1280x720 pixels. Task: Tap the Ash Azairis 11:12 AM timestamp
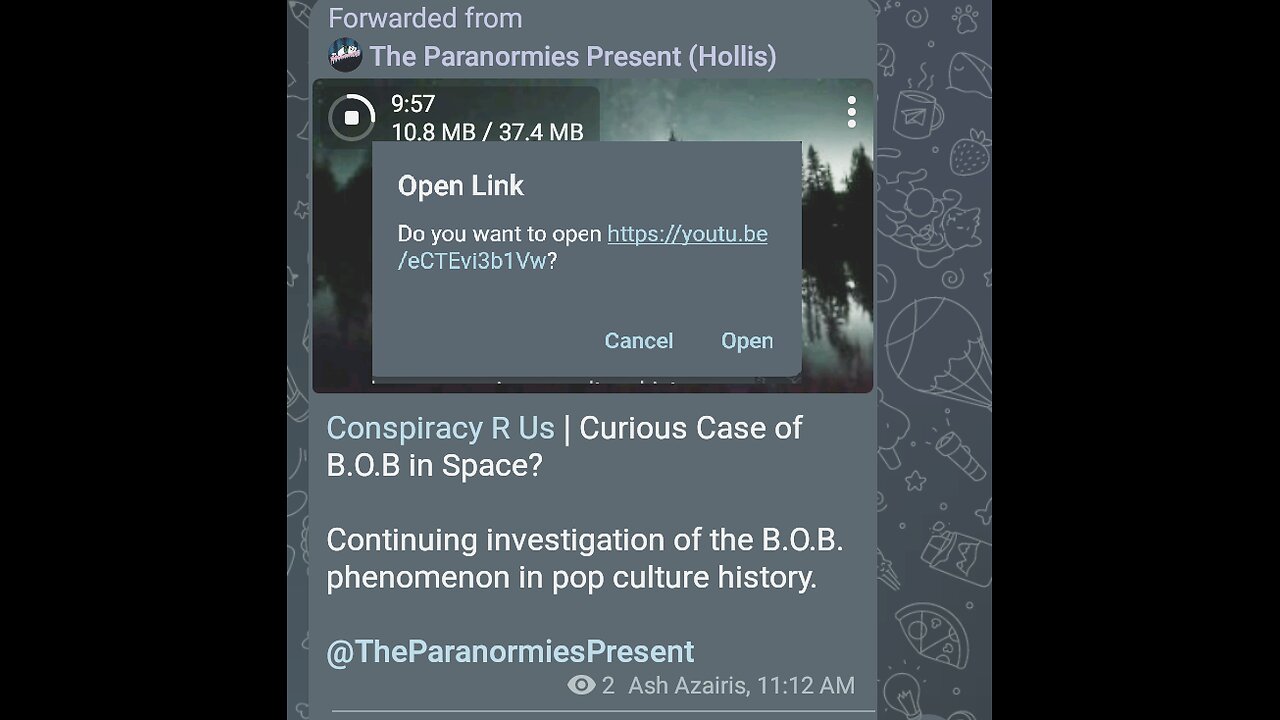click(x=741, y=685)
